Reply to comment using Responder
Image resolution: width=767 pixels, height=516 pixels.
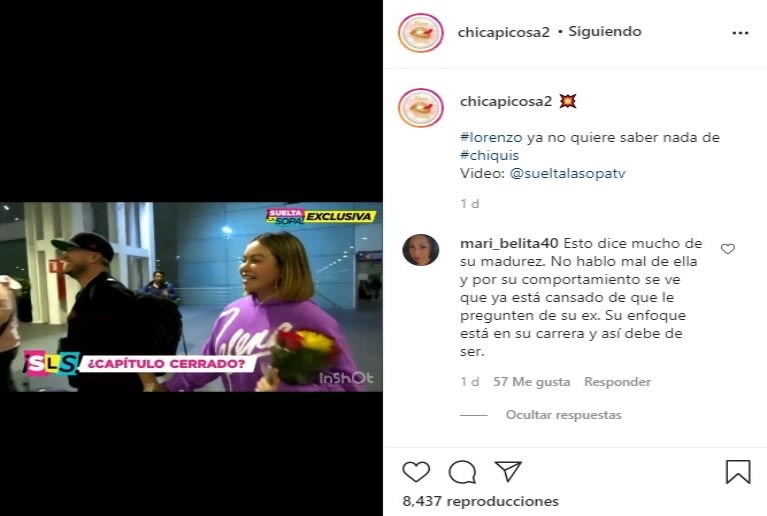click(x=617, y=381)
